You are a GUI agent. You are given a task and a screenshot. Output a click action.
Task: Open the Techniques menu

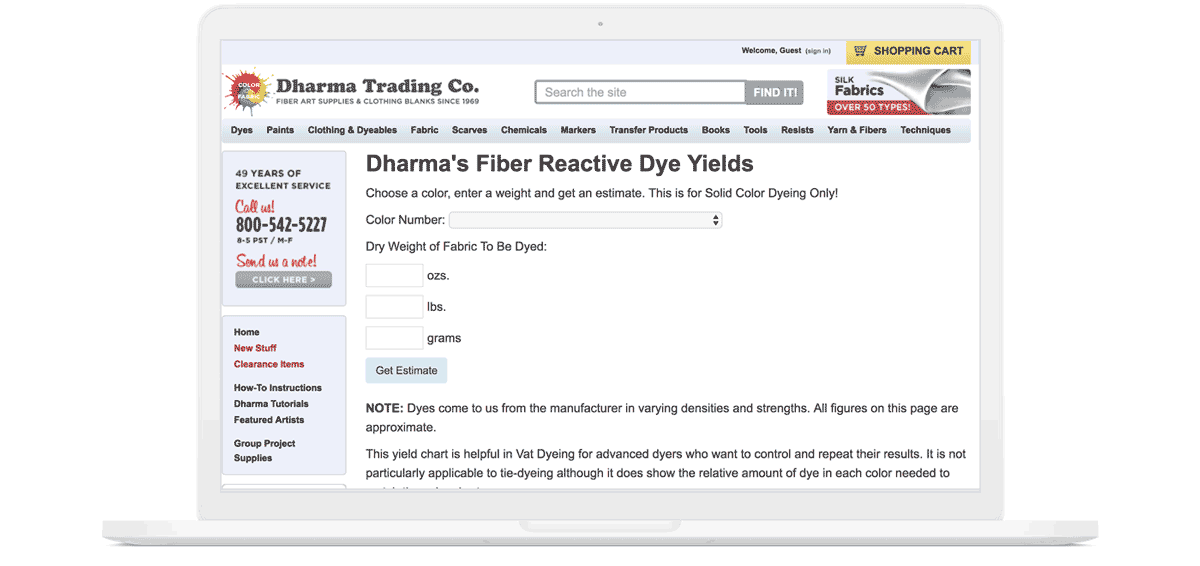coord(925,130)
